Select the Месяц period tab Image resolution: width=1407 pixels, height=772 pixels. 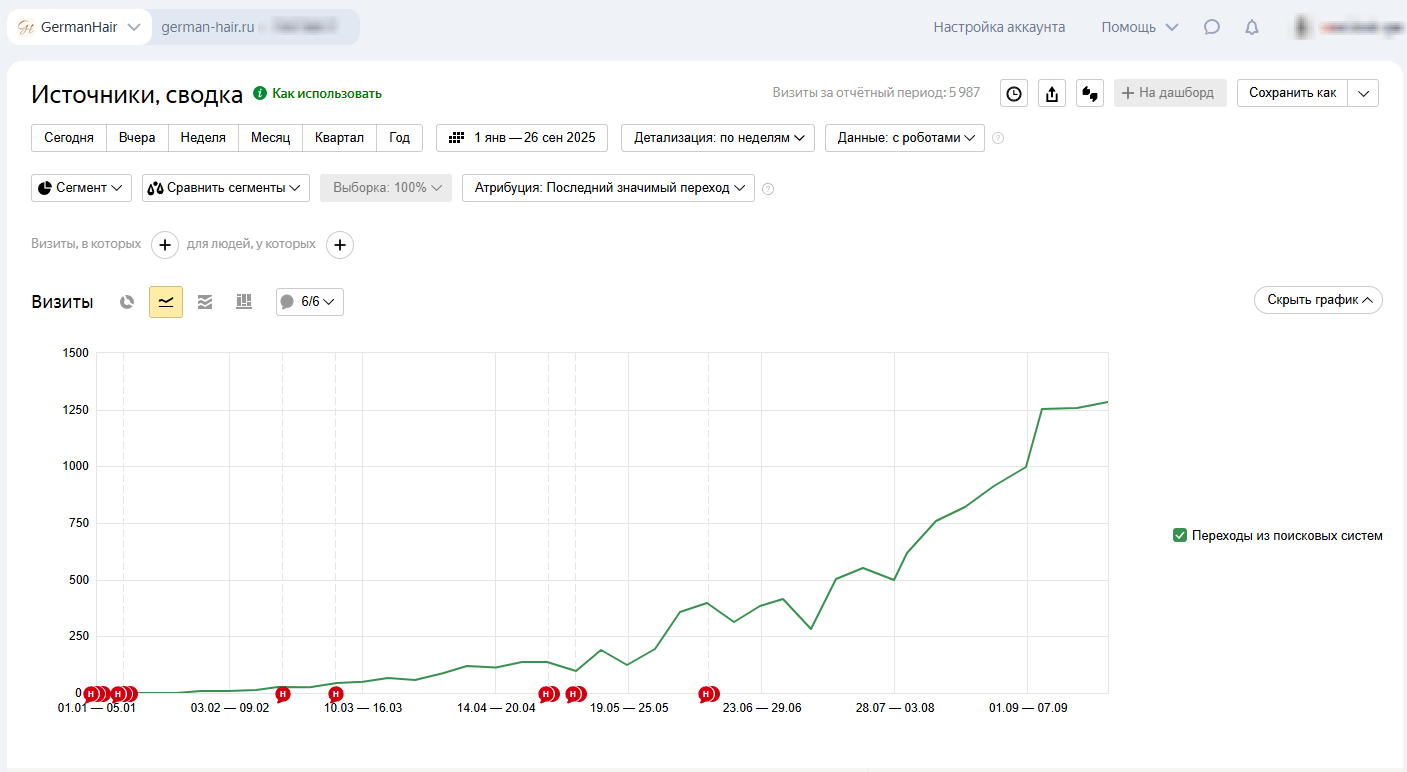tap(270, 138)
